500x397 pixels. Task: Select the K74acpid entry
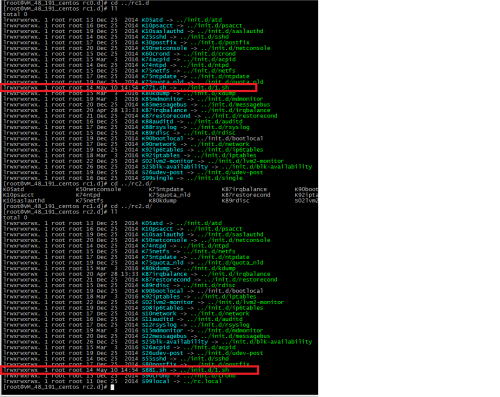point(155,59)
